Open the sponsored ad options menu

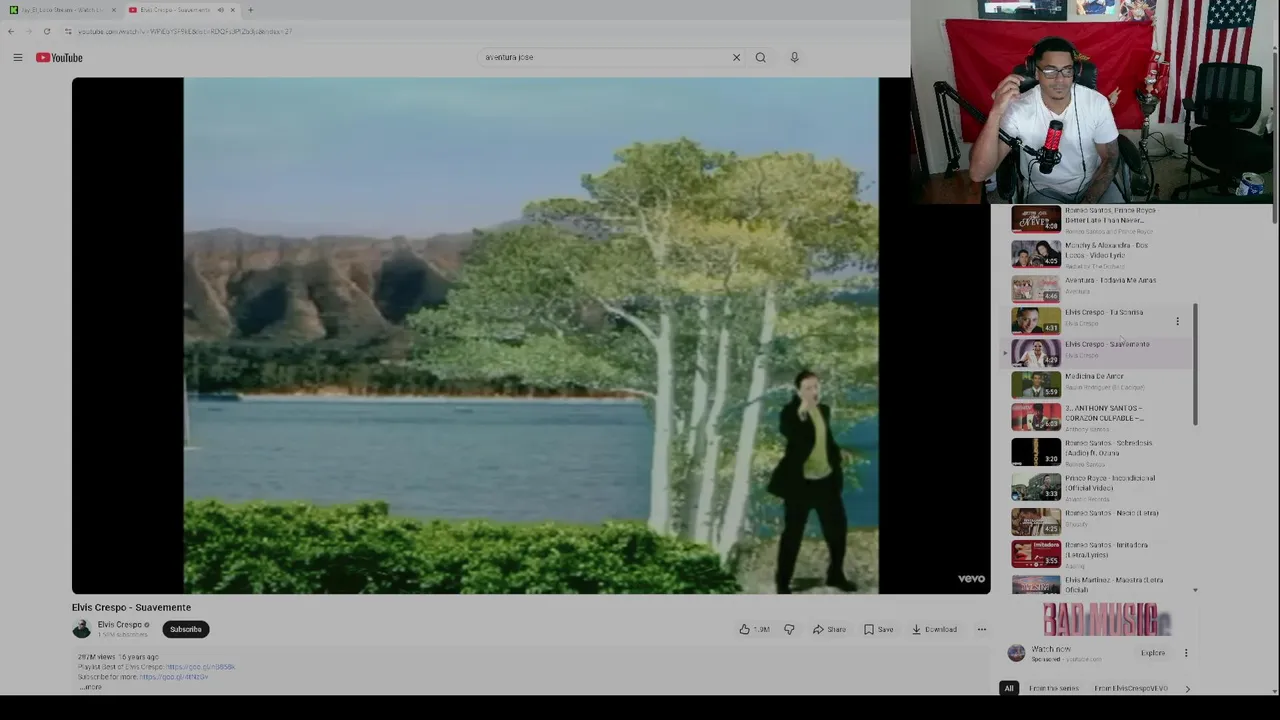coord(1186,653)
